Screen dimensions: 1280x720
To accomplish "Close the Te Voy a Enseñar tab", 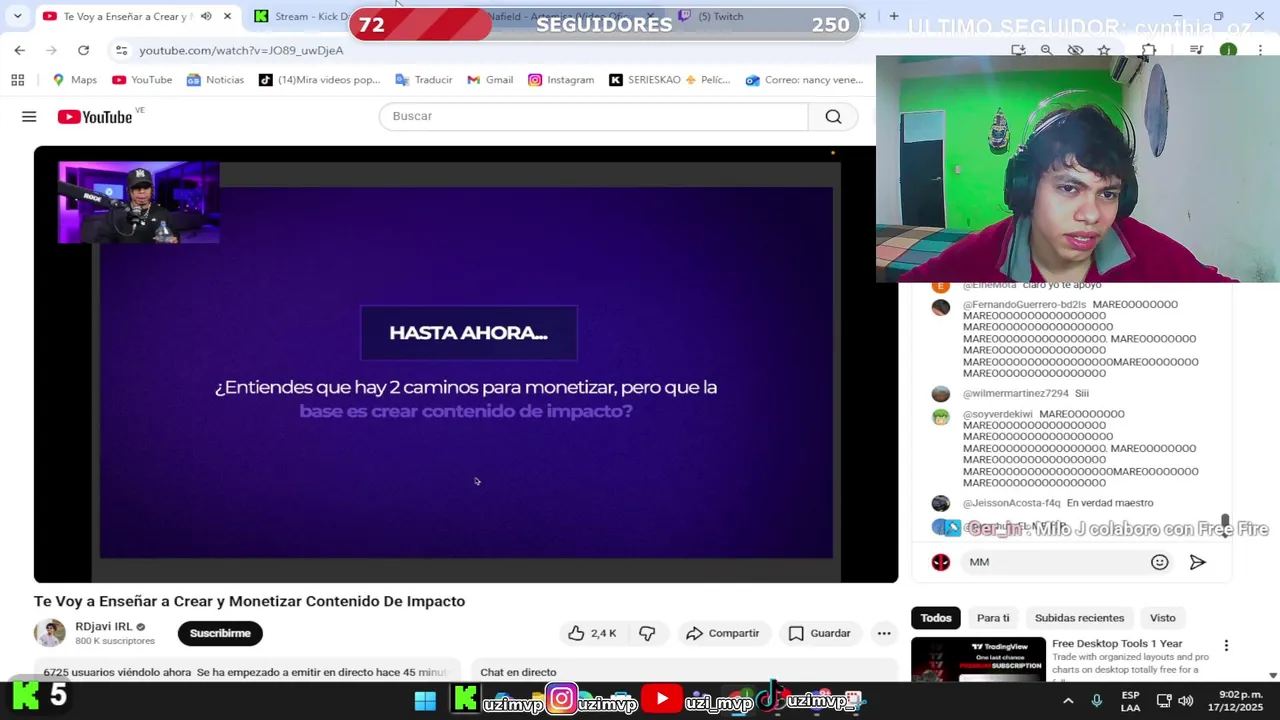I will coord(227,16).
